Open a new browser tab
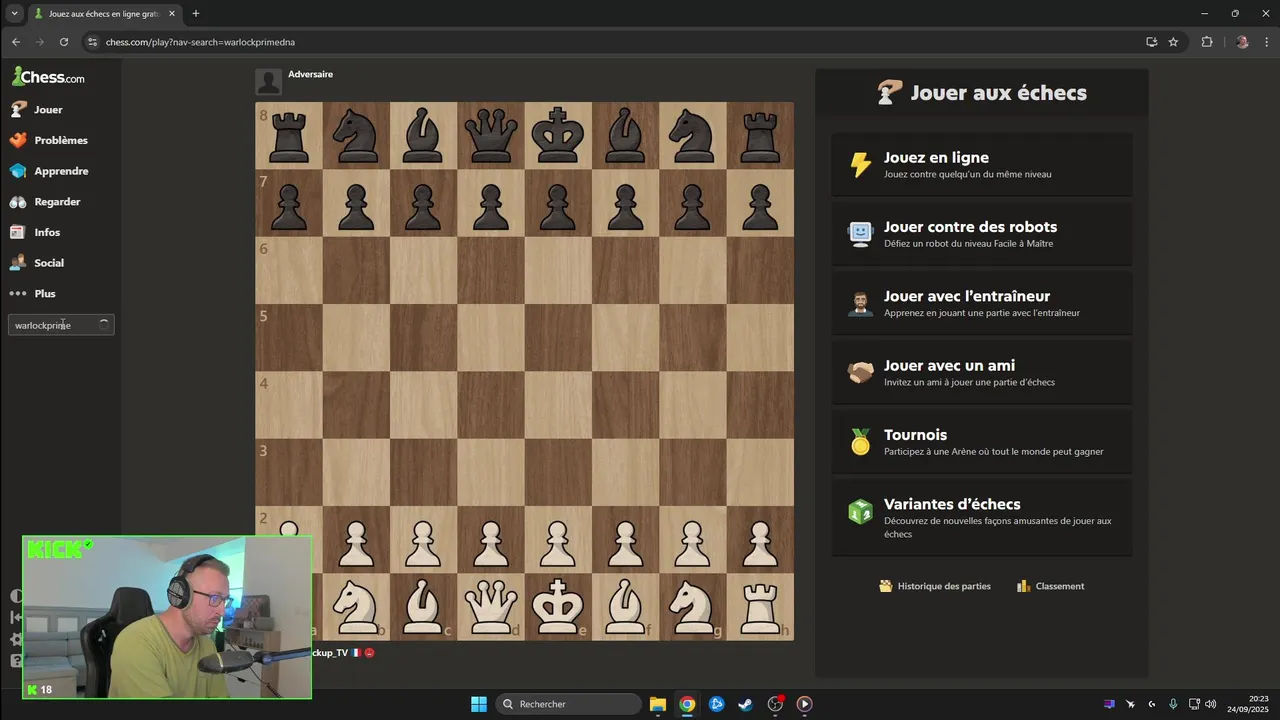This screenshot has height=720, width=1280. (x=195, y=13)
